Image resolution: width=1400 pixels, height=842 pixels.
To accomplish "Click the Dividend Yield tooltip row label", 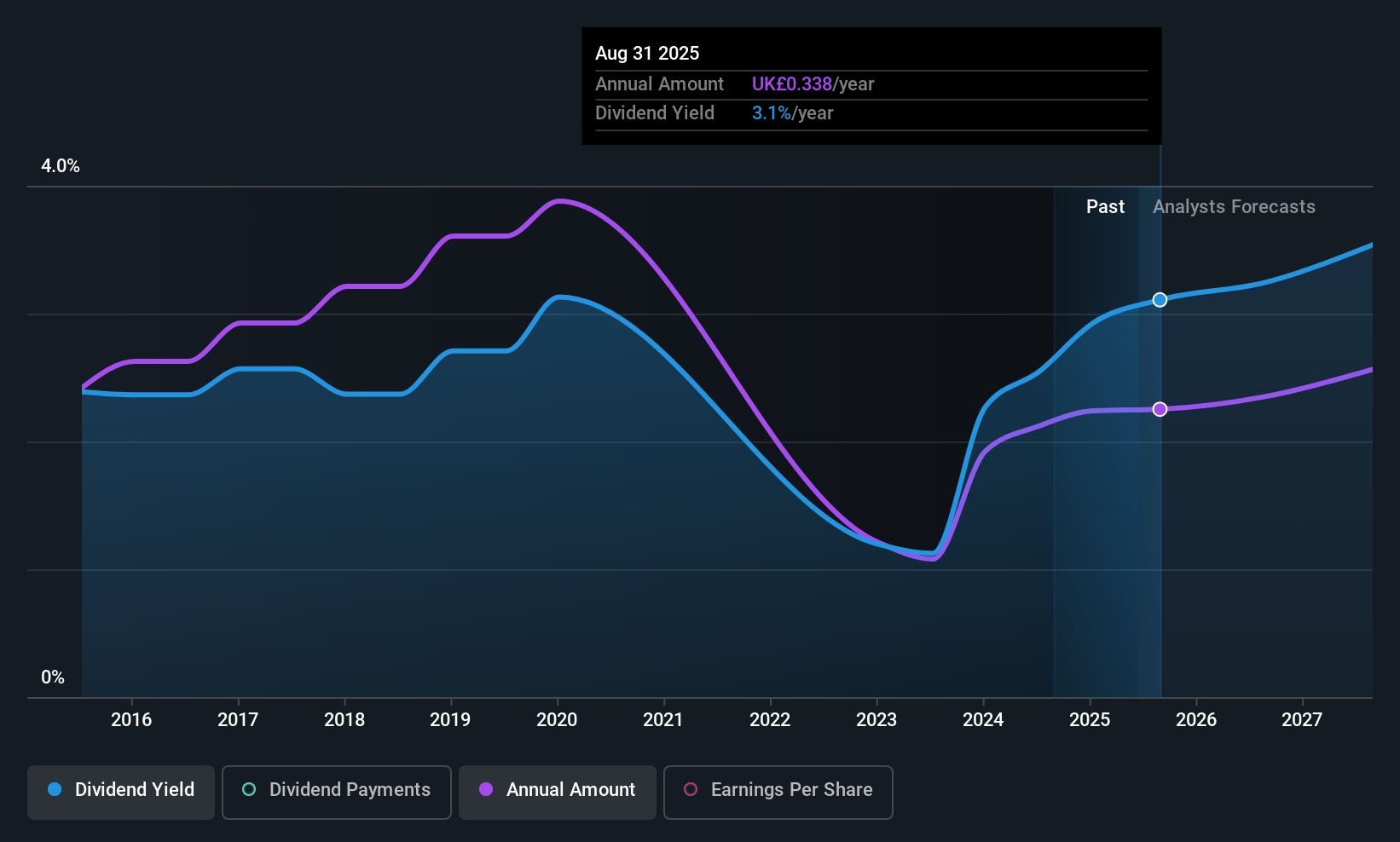I will point(655,113).
